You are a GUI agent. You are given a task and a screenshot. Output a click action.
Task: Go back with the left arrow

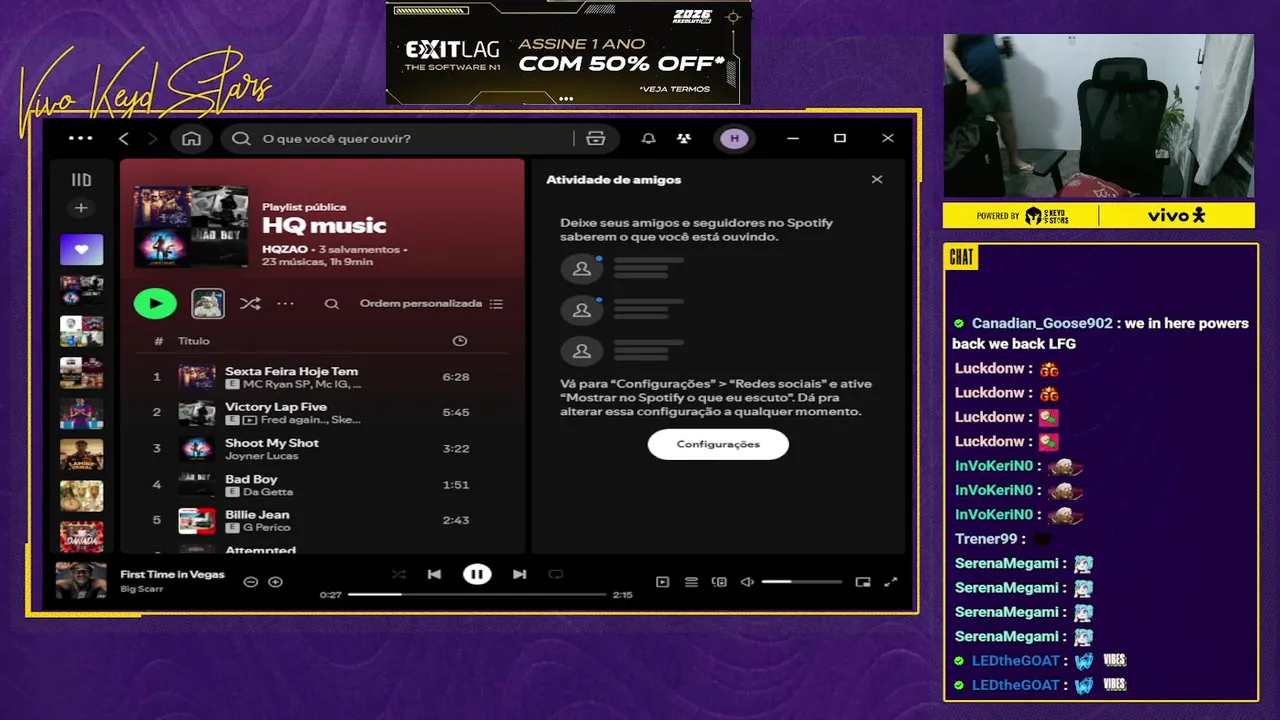(x=124, y=138)
